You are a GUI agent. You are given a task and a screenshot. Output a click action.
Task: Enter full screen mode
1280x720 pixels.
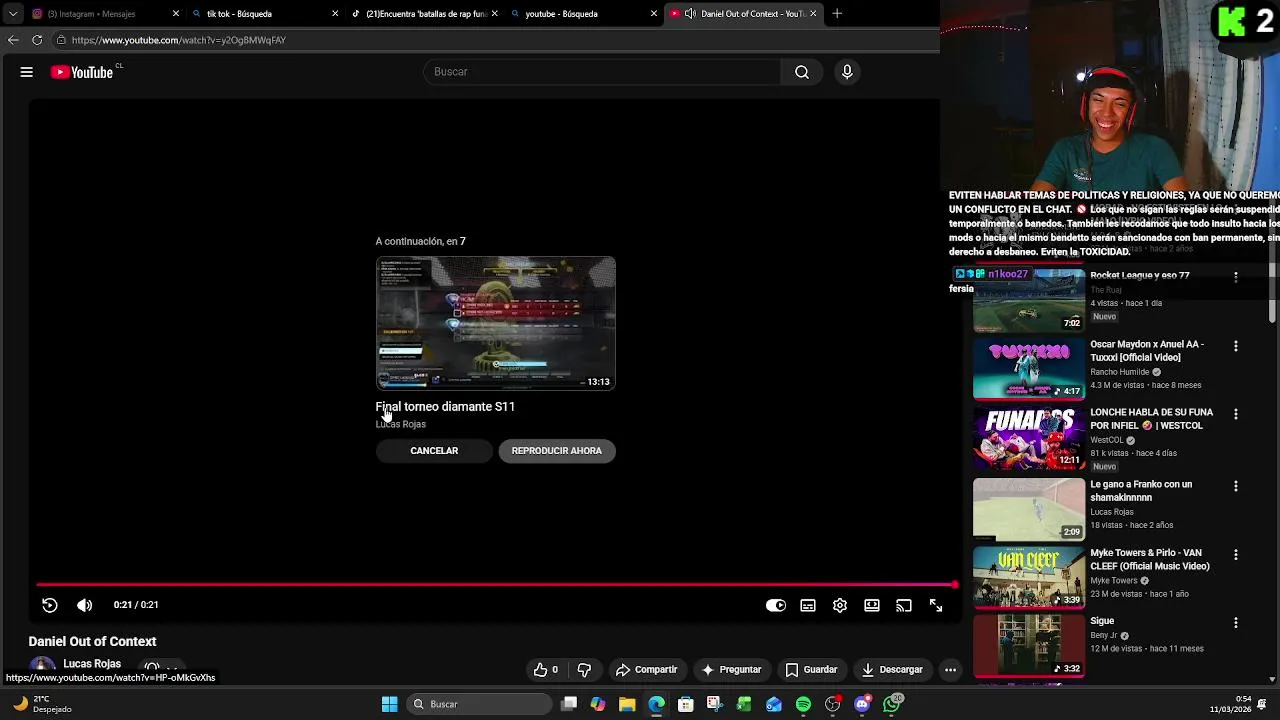(x=936, y=605)
